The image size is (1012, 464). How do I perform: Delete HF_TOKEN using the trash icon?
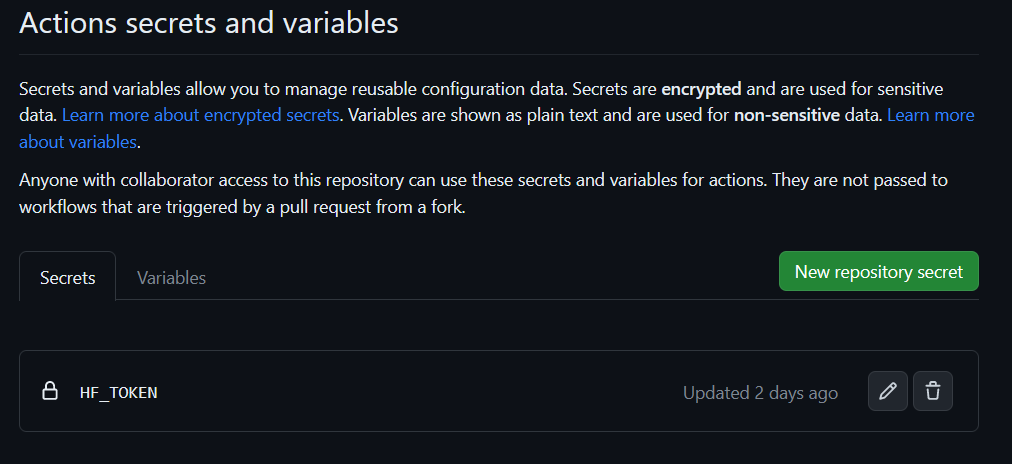[933, 391]
